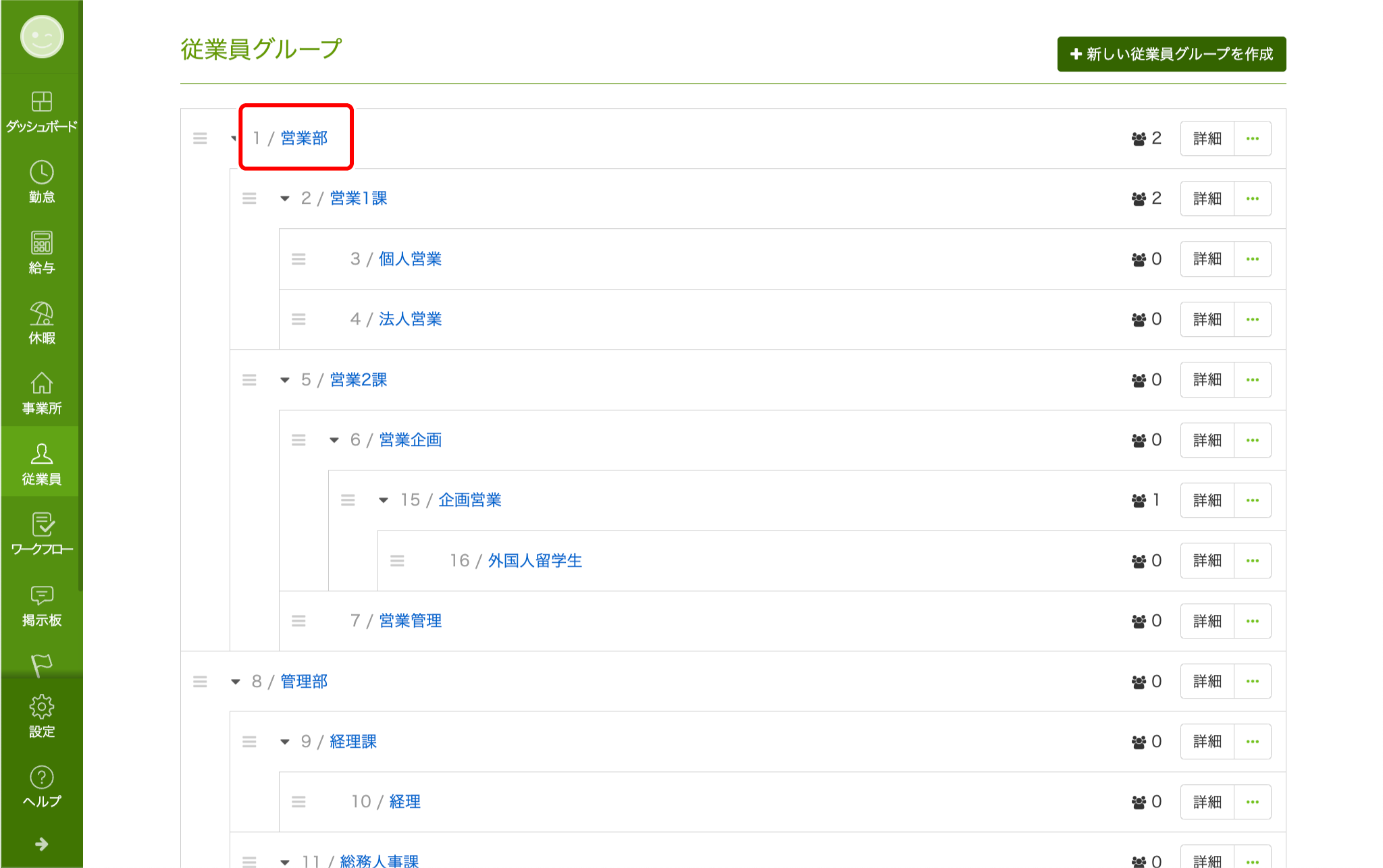This screenshot has width=1383, height=868.
Task: Collapse the 管理部 group
Action: coord(236,682)
